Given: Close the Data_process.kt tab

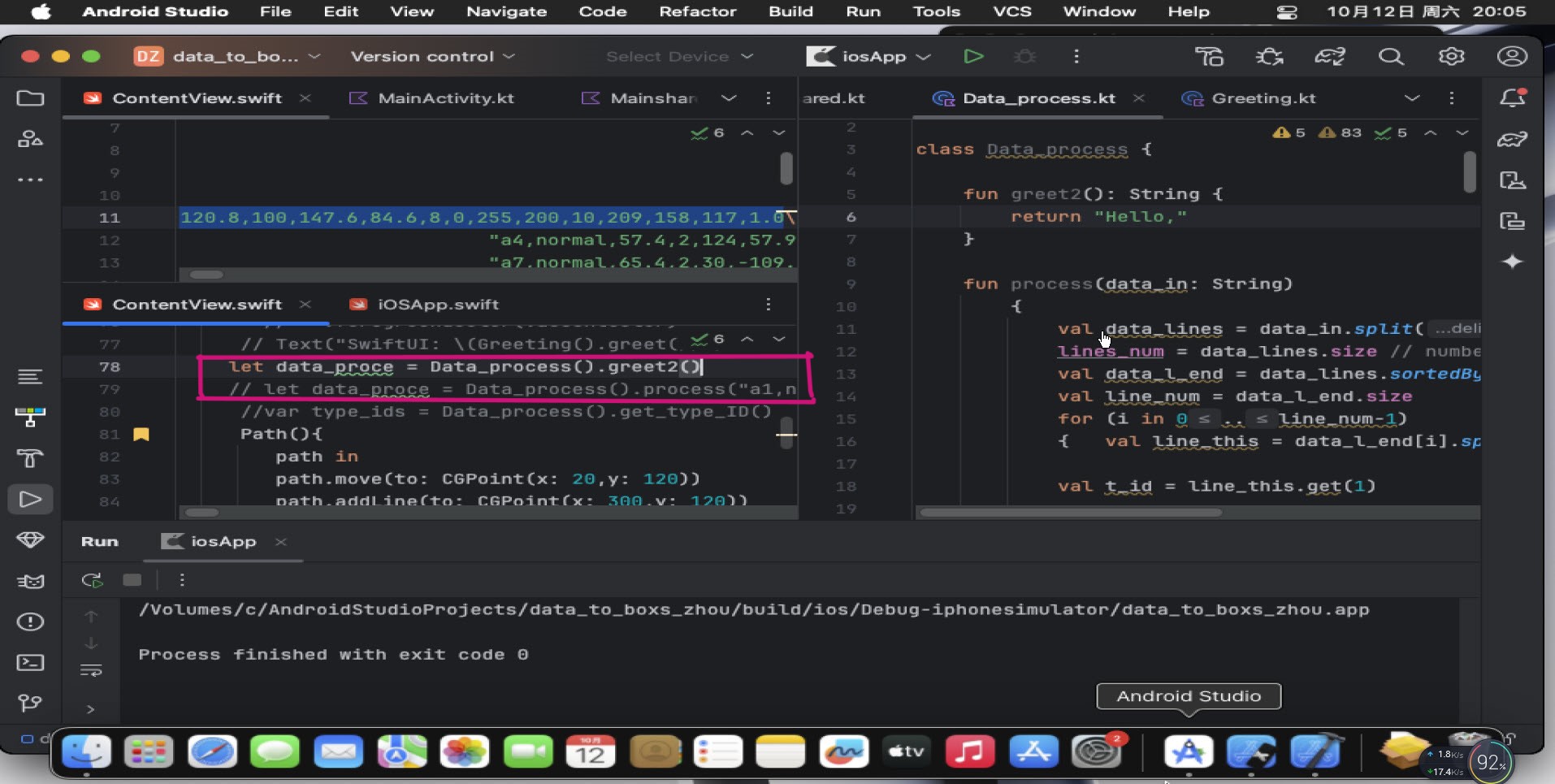Looking at the screenshot, I should coord(1139,98).
